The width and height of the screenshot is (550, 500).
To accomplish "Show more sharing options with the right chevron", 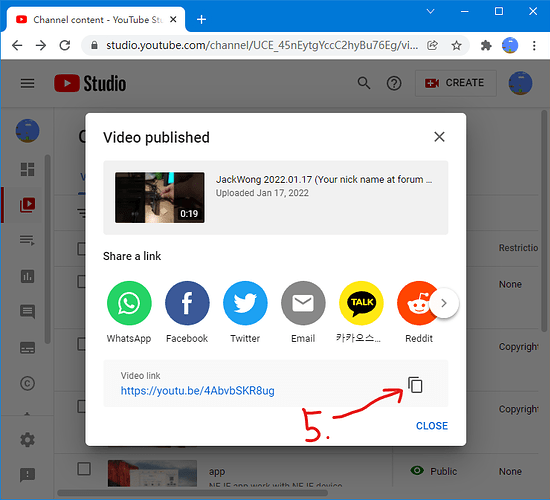I will pos(444,303).
